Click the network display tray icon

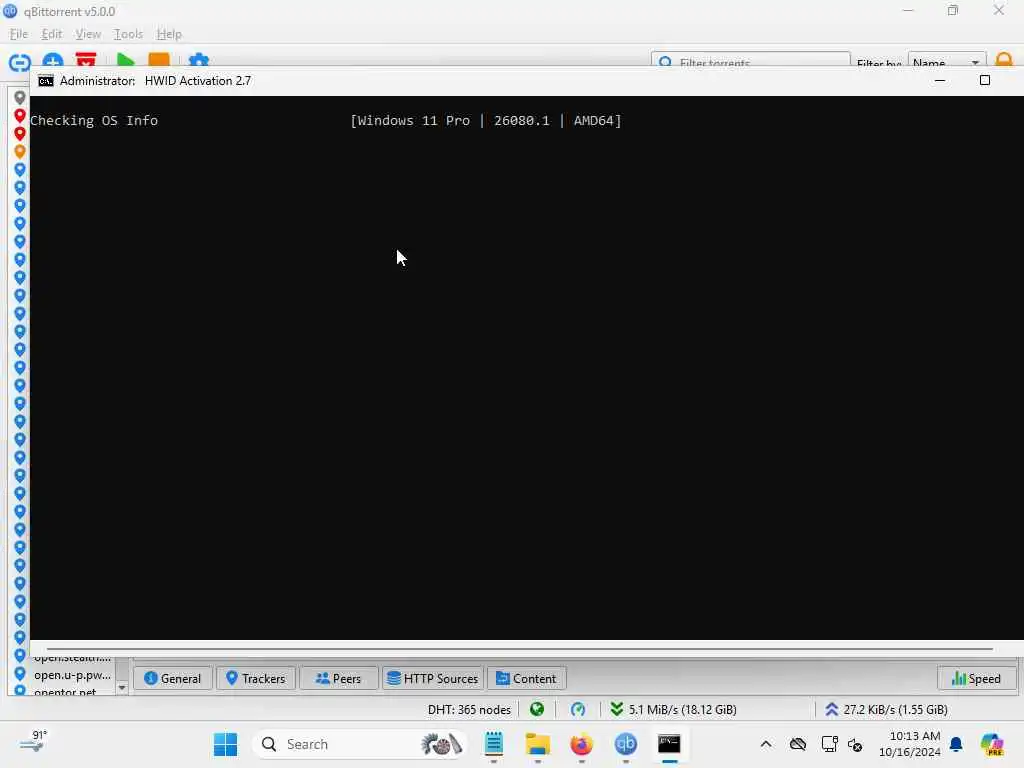click(x=829, y=744)
